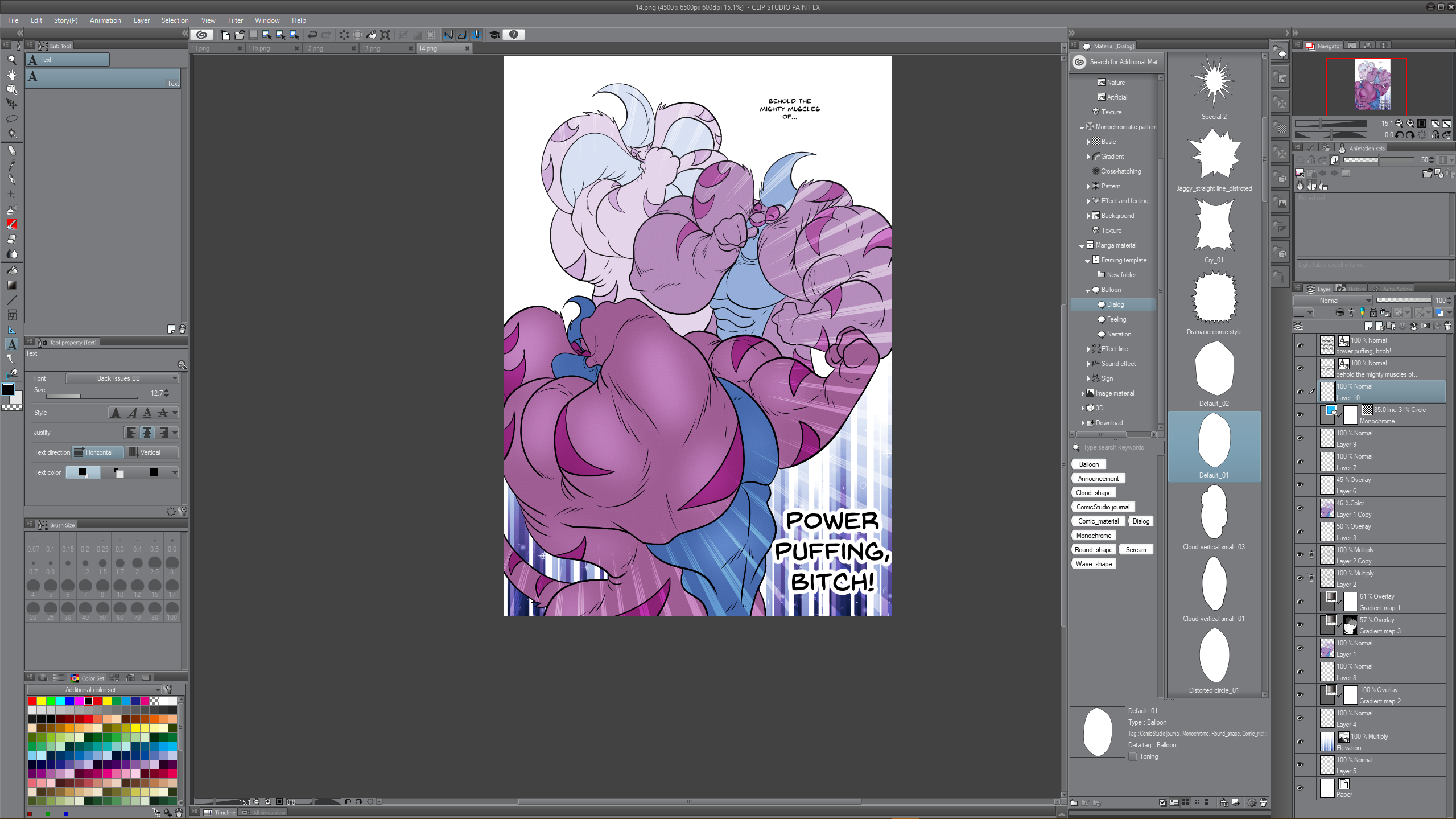The image size is (1456, 819).
Task: Click the Fill bucket tool
Action: coord(11,270)
